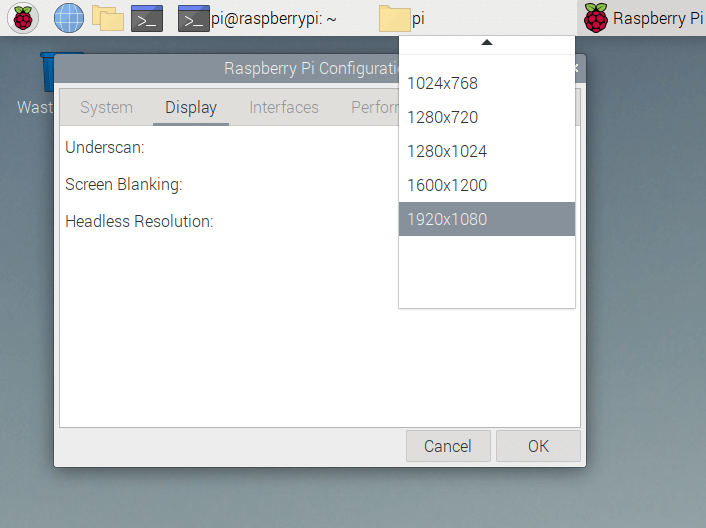Image resolution: width=706 pixels, height=528 pixels.
Task: Select the highlighted 1920x1080 option
Action: point(487,219)
